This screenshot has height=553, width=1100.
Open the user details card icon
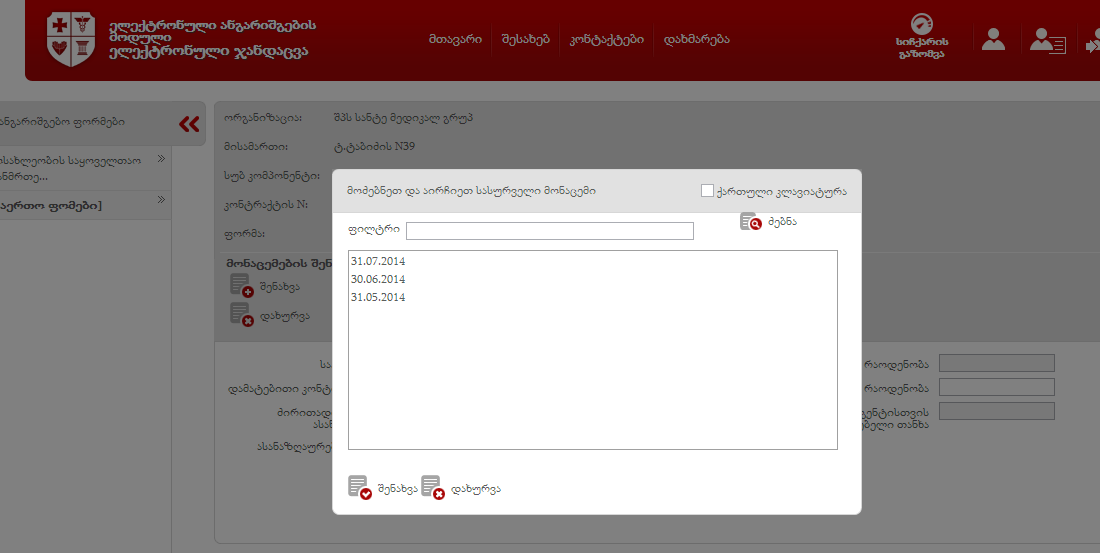[x=1047, y=41]
